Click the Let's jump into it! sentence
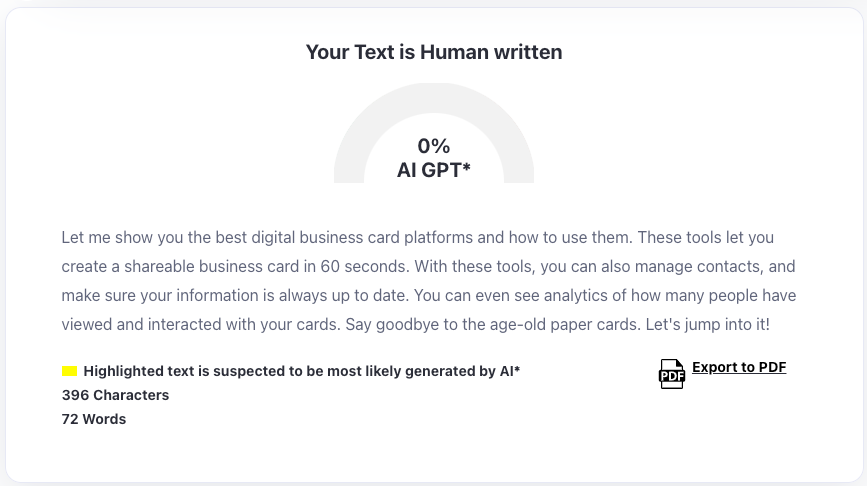Screen dimensions: 867x486 tap(707, 325)
